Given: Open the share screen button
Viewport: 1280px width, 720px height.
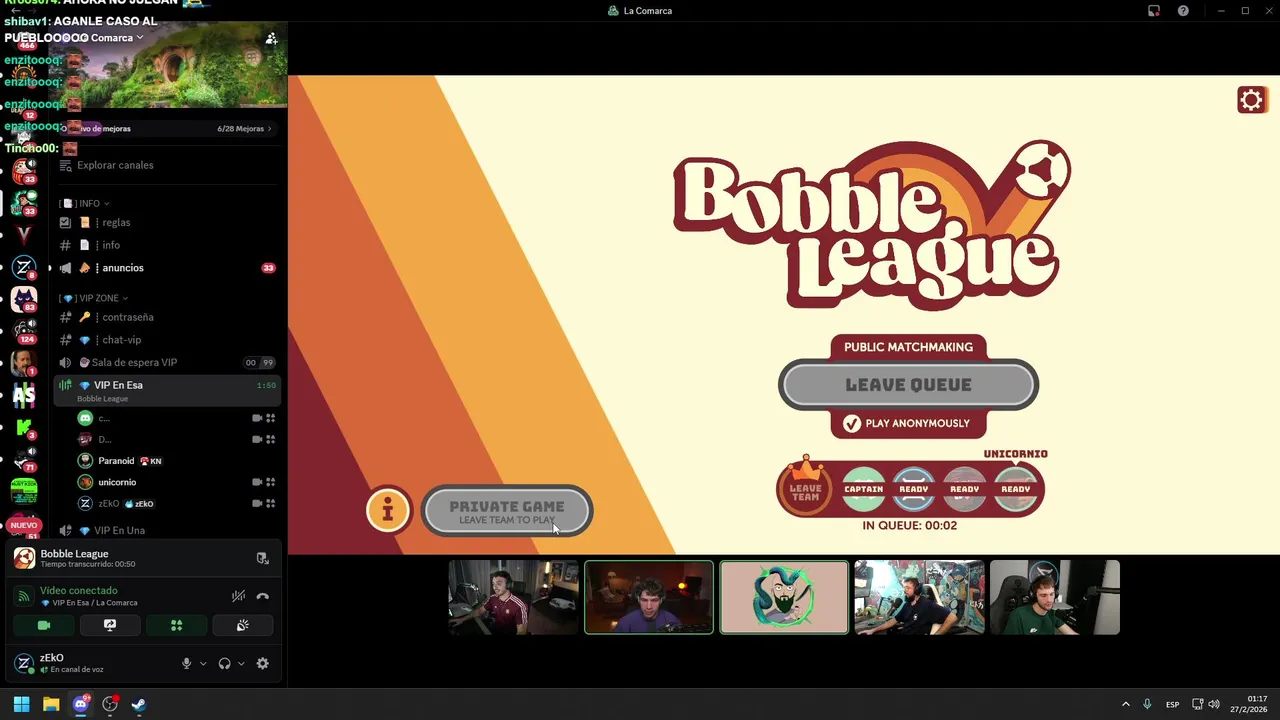Looking at the screenshot, I should click(110, 625).
